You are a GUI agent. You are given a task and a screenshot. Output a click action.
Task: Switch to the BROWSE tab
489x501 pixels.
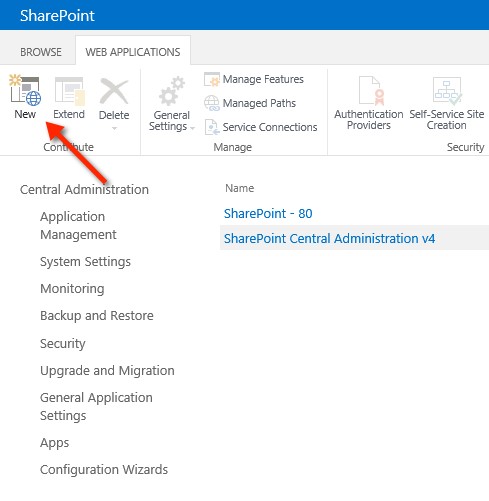click(41, 52)
